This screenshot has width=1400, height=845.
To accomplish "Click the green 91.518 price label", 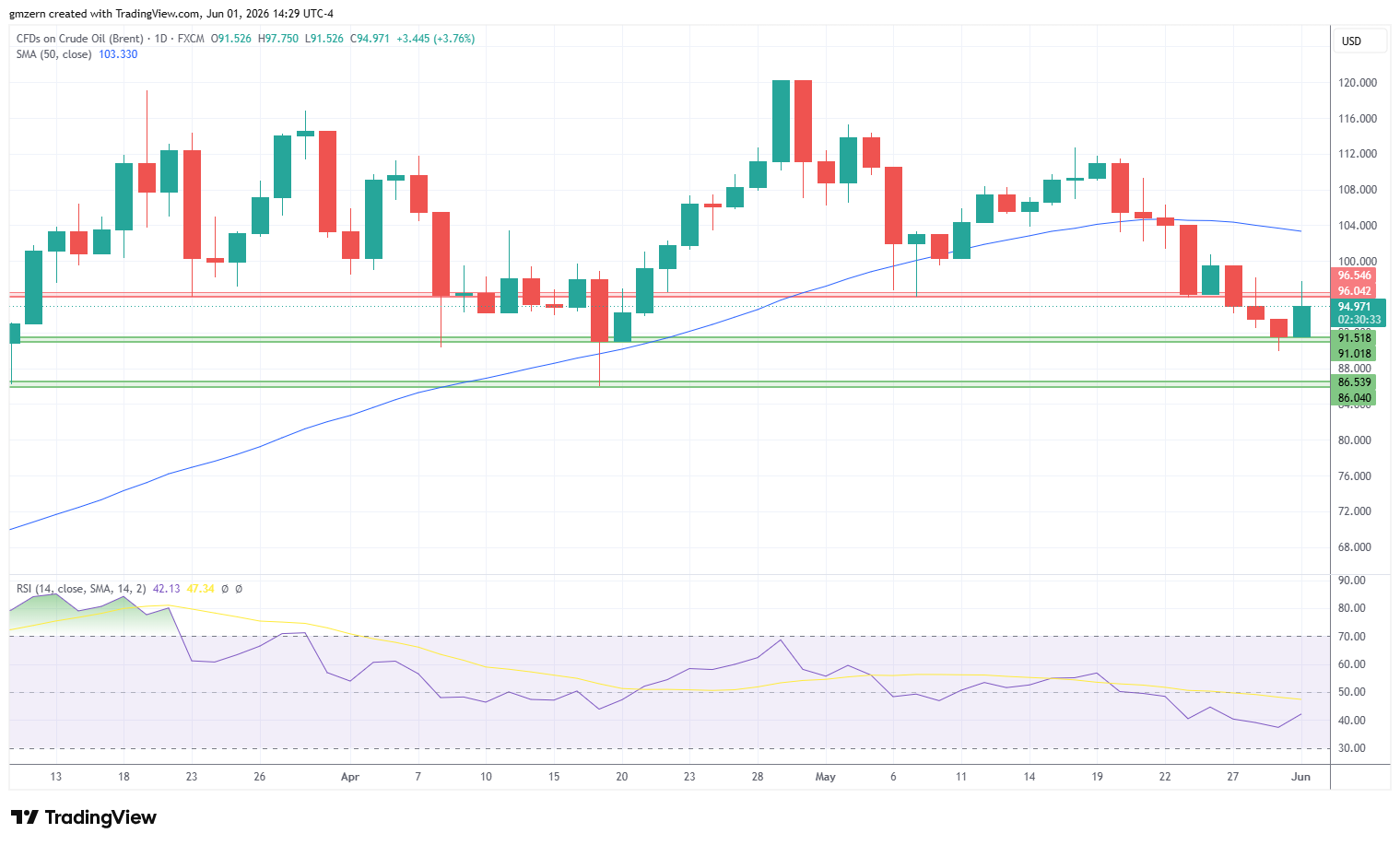I will coord(1354,338).
